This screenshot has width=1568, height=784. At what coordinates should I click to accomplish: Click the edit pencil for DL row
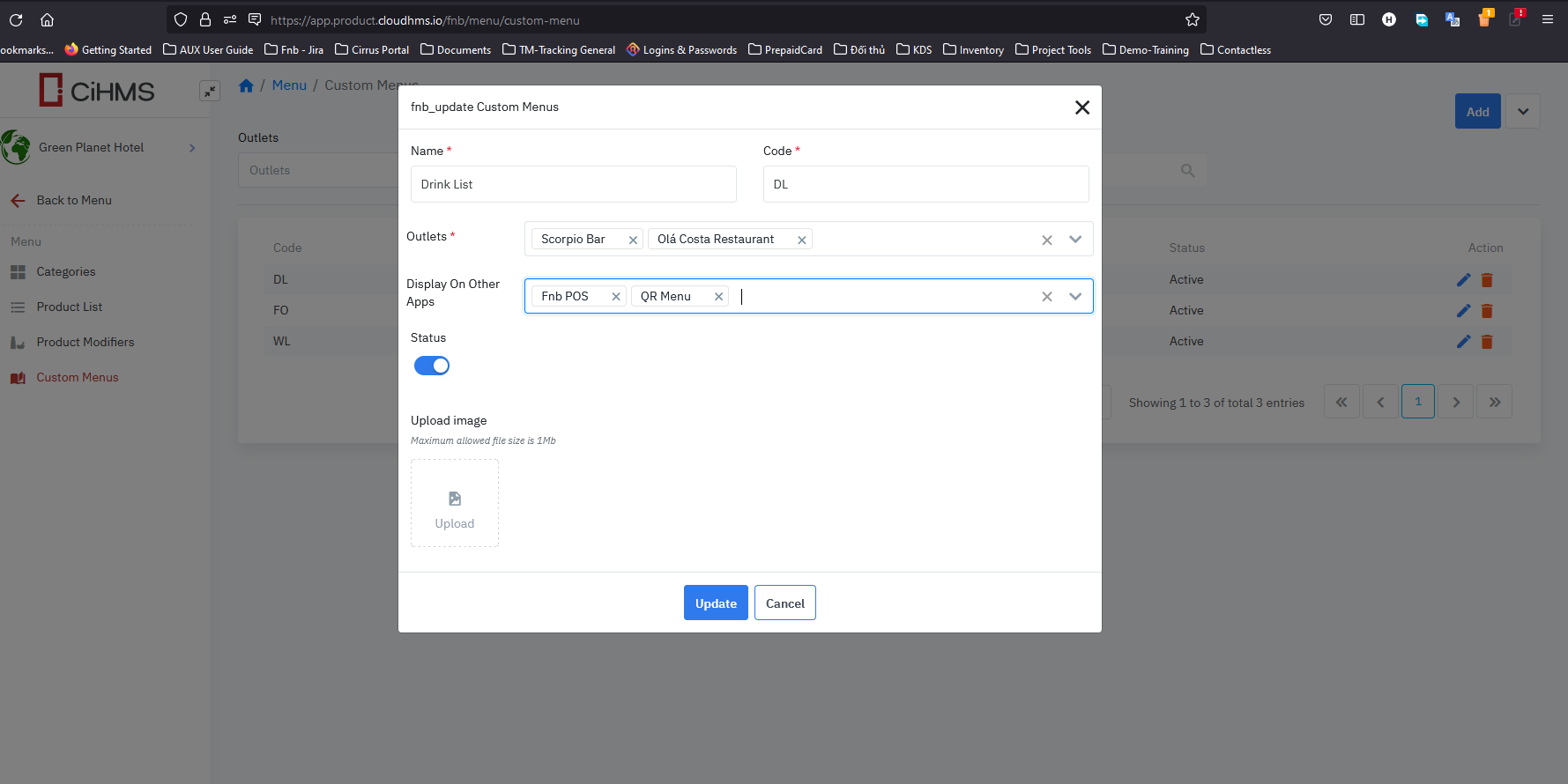[x=1463, y=280]
